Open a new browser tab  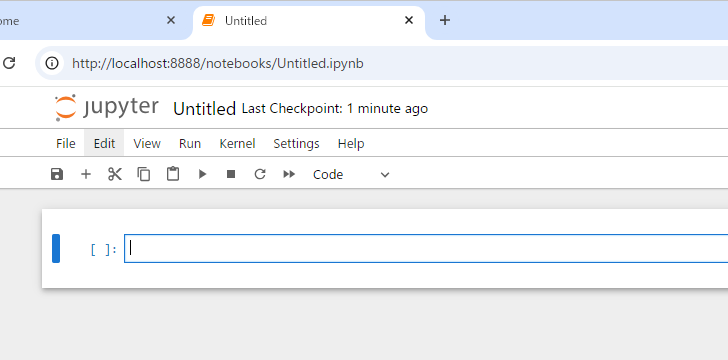[445, 20]
